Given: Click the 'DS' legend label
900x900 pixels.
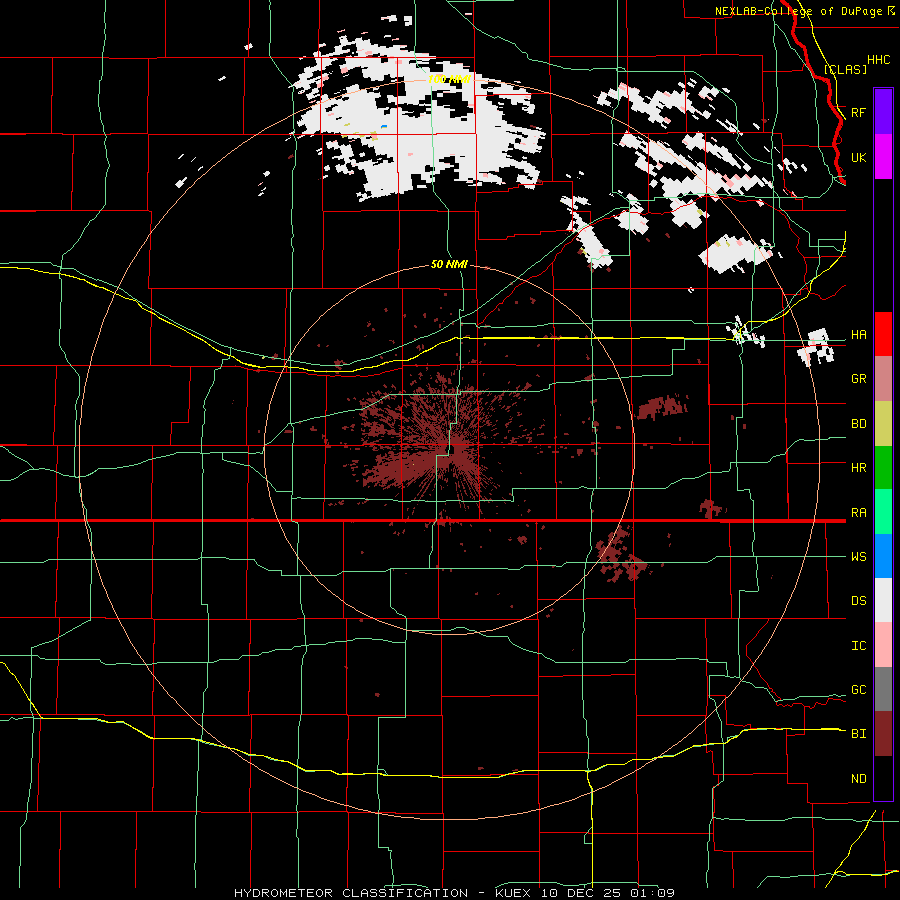Looking at the screenshot, I should pos(858,601).
